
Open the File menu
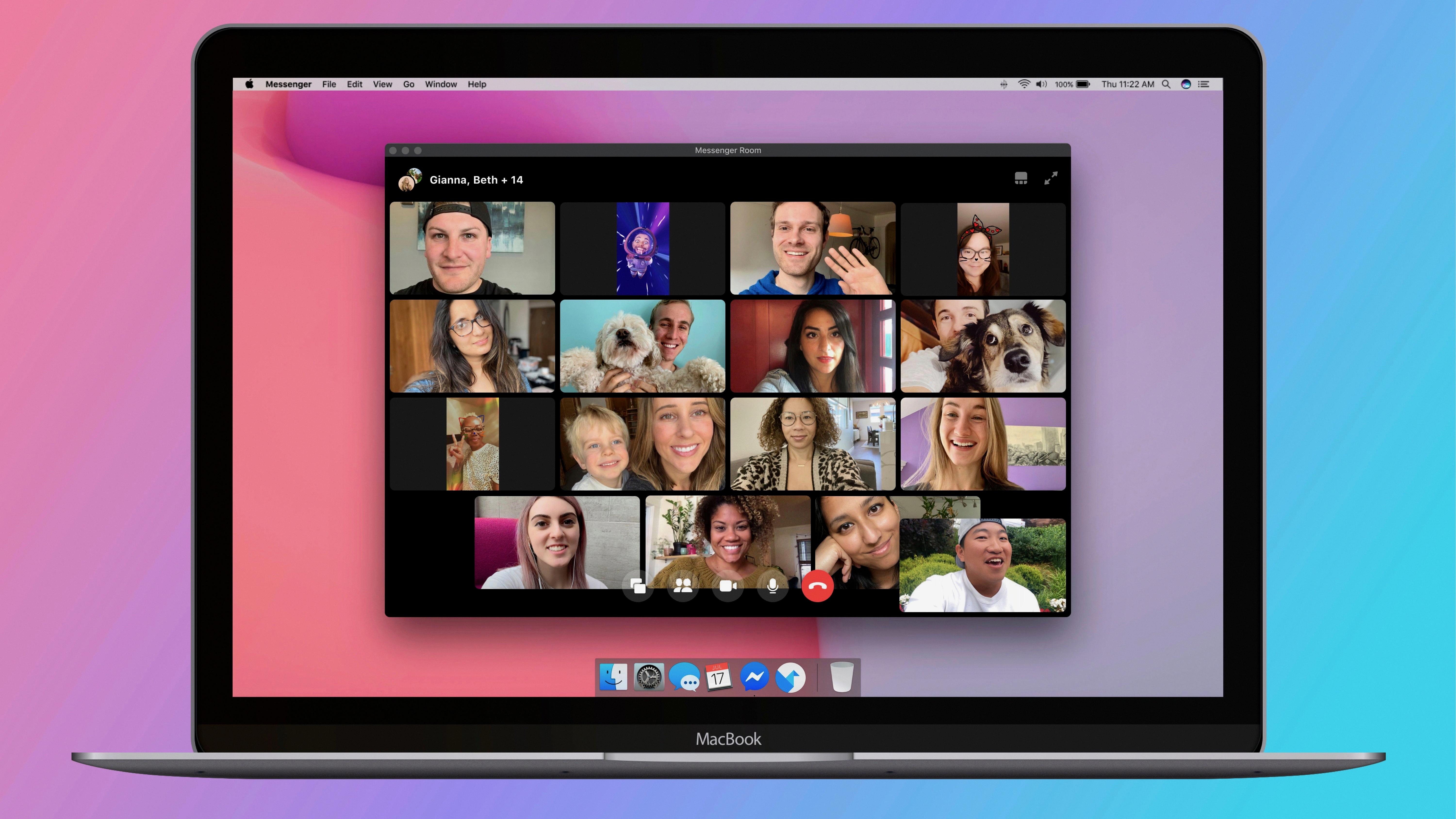[329, 84]
